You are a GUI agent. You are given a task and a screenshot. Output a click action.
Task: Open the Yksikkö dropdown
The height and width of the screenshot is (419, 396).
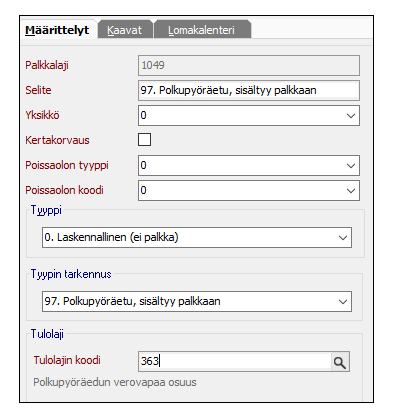(x=249, y=115)
